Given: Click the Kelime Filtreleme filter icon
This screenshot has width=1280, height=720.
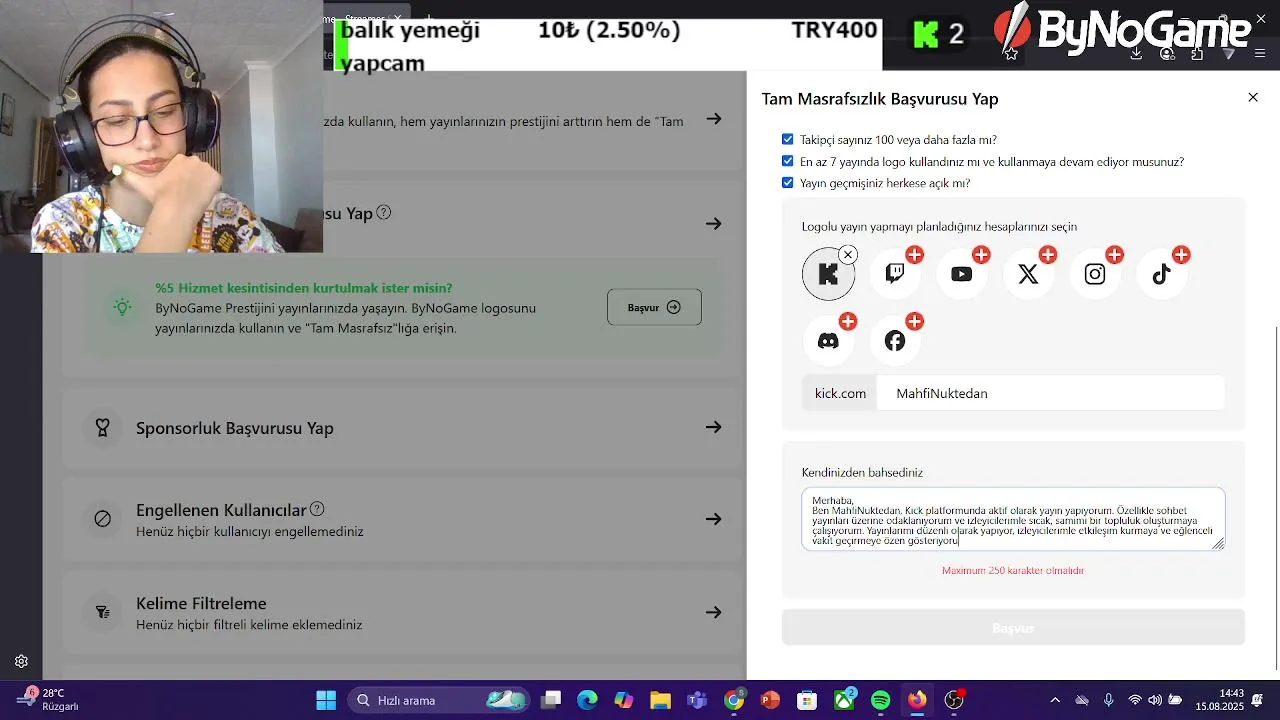Looking at the screenshot, I should [102, 612].
